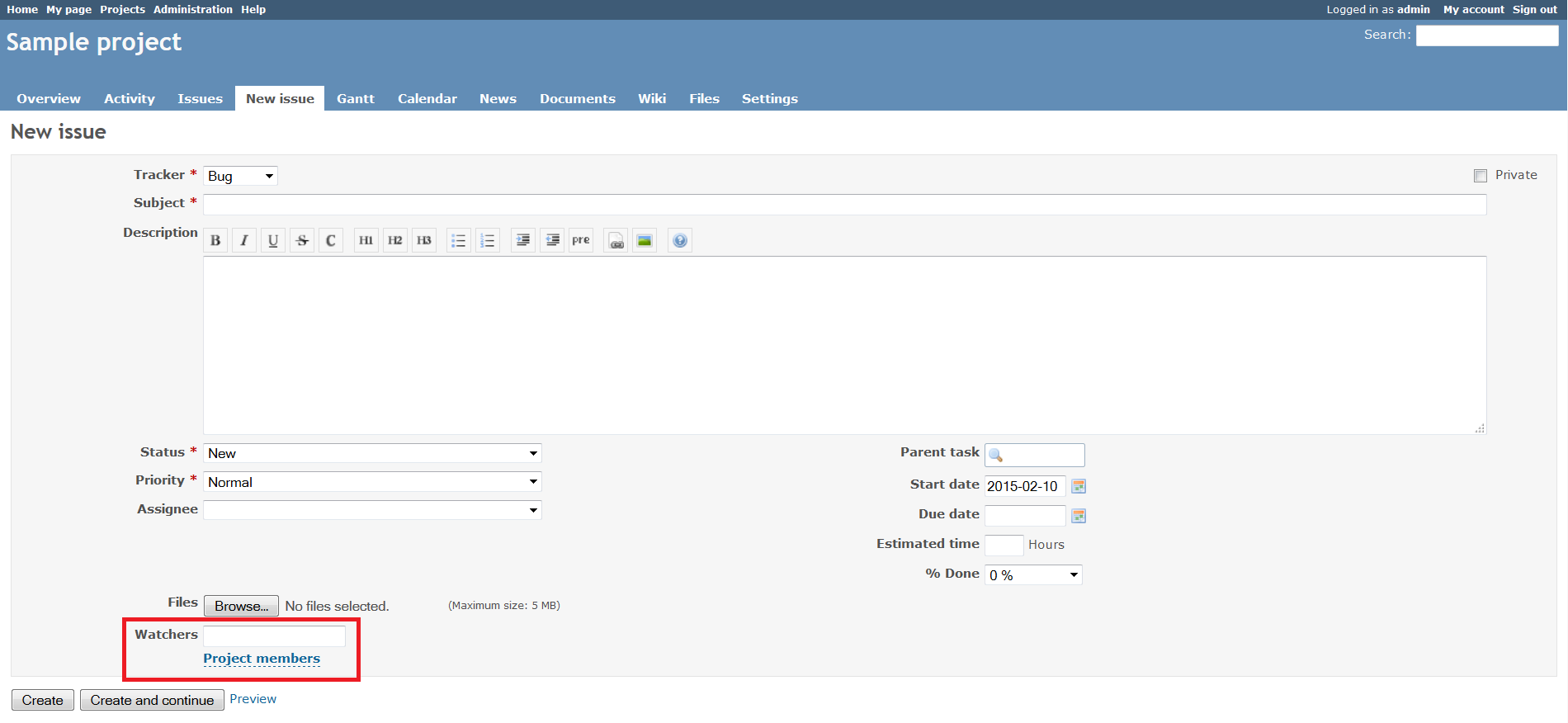The width and height of the screenshot is (1568, 723).
Task: Focus the Subject input field
Action: pyautogui.click(x=845, y=205)
